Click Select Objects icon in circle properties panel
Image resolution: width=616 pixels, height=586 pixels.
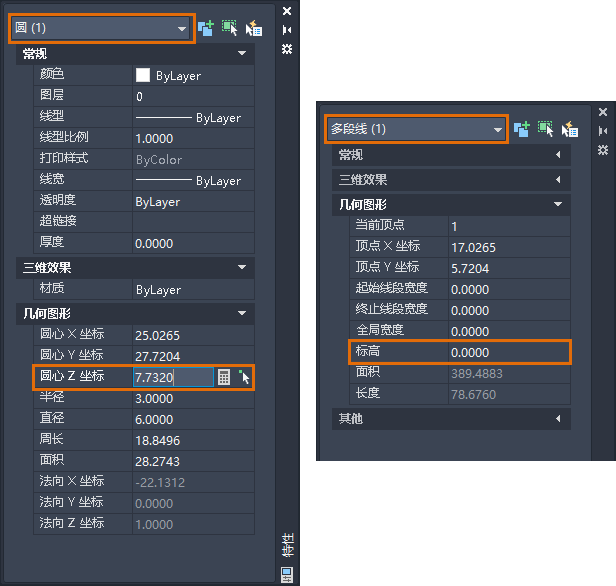[x=229, y=28]
